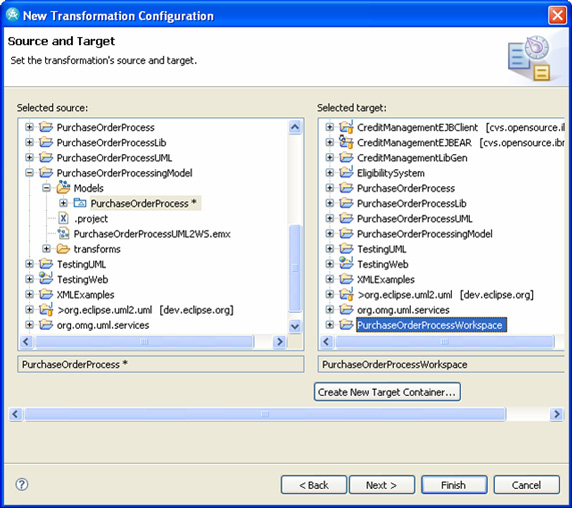Select .project in the source tree
Screen dimensions: 572x508
[x=90, y=219]
